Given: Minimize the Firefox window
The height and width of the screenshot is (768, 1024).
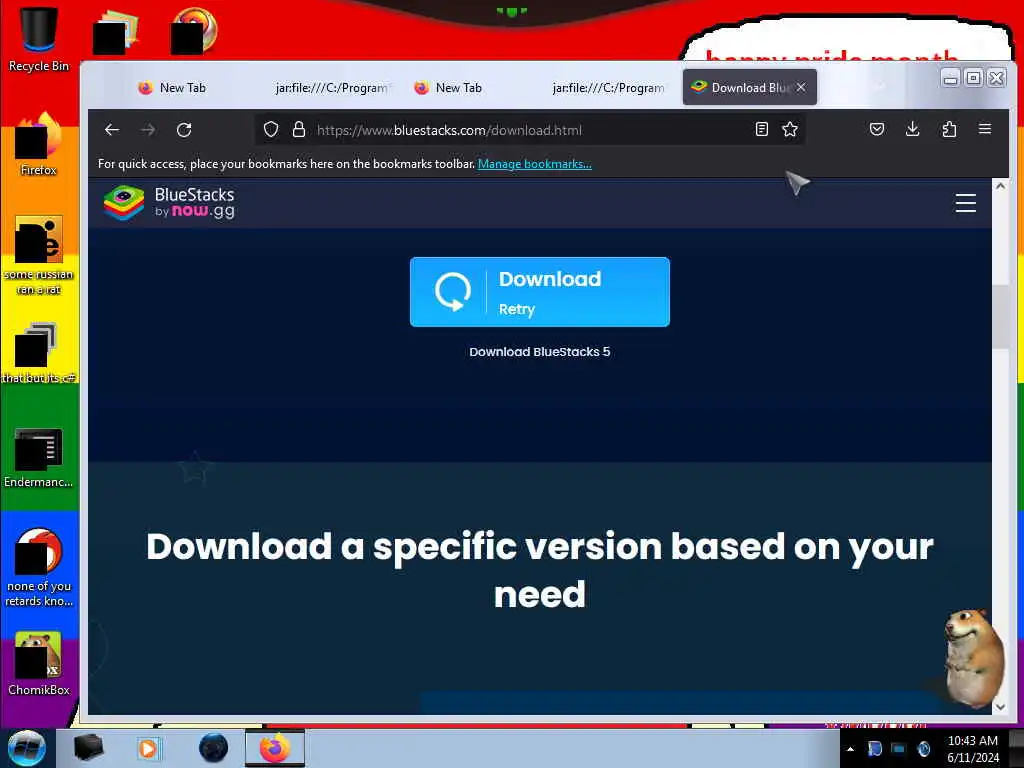Looking at the screenshot, I should [x=951, y=78].
